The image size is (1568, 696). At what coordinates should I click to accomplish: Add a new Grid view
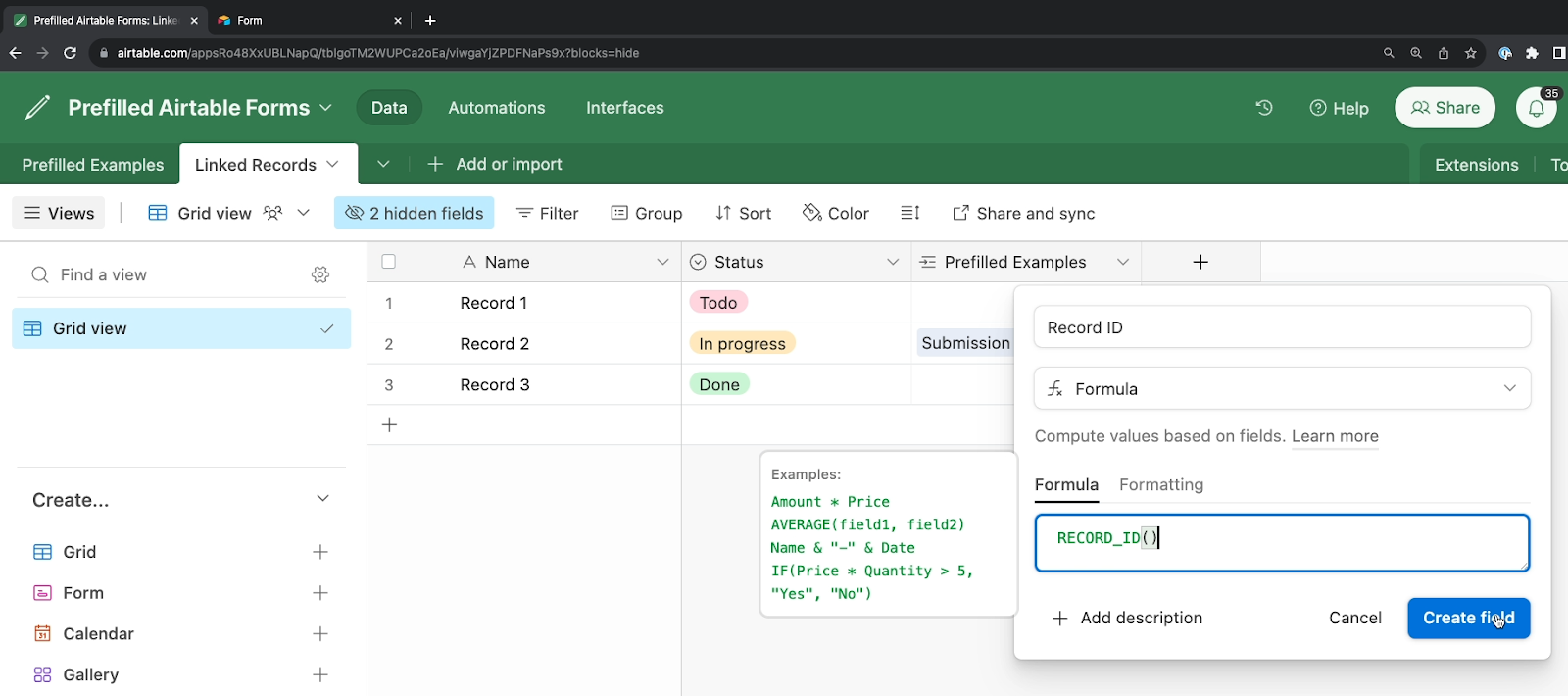point(320,552)
